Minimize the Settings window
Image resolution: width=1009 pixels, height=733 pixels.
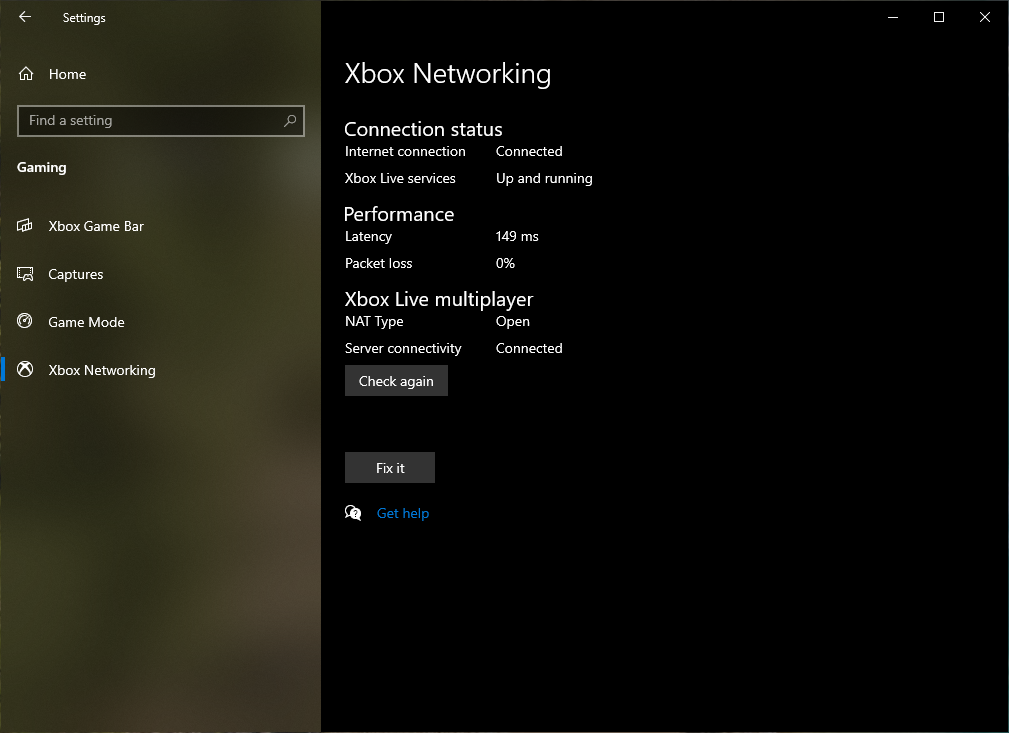tap(892, 17)
